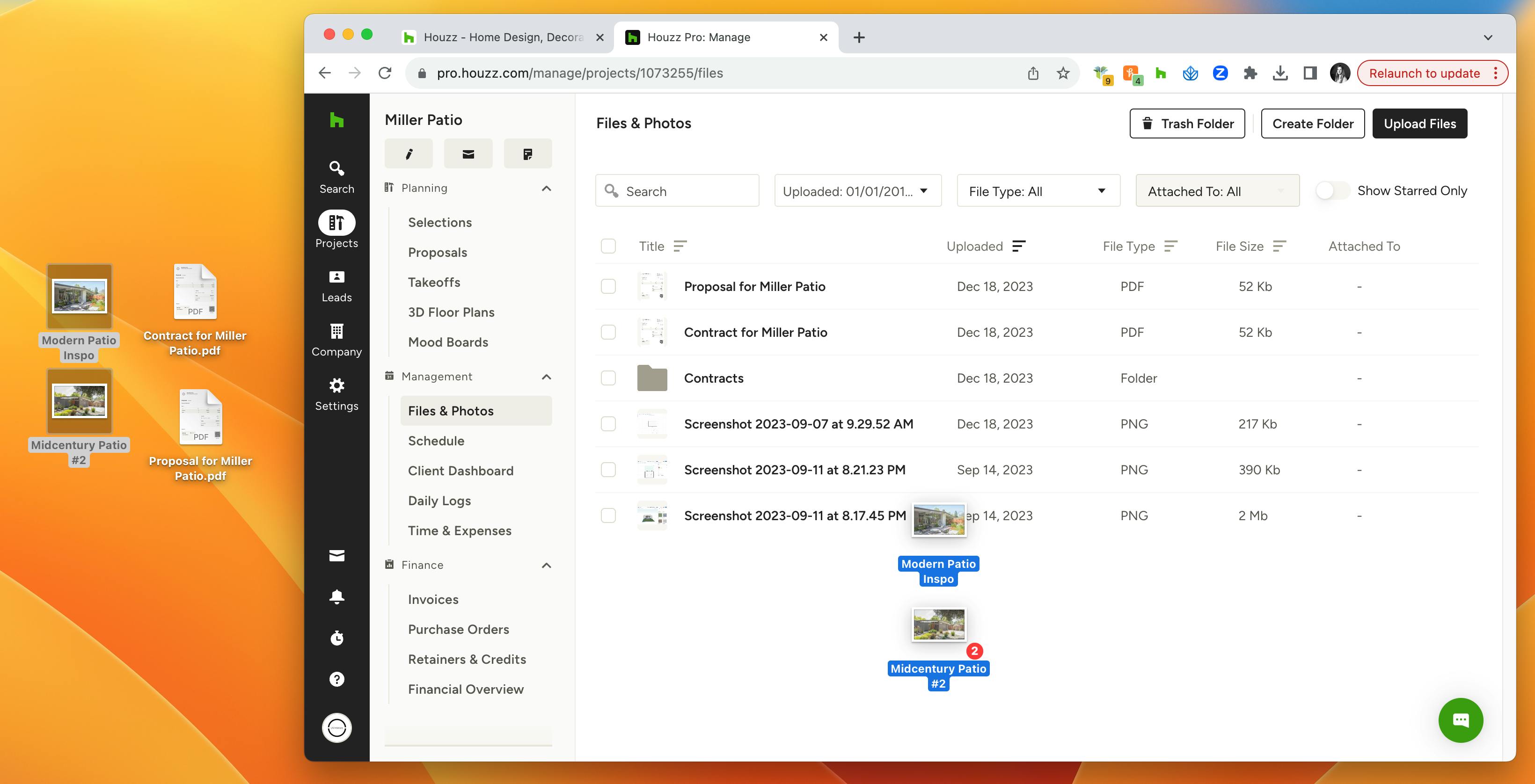Open the File Type: All dropdown
This screenshot has width=1535, height=784.
1038,191
